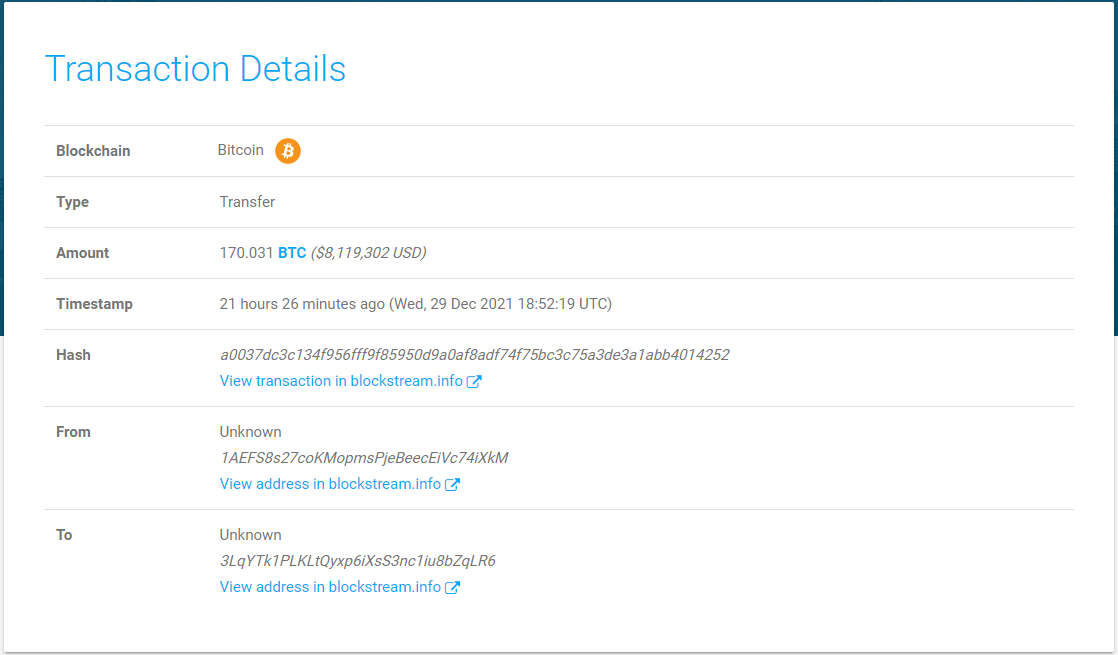Open View address link under To
1118x655 pixels.
(x=330, y=587)
